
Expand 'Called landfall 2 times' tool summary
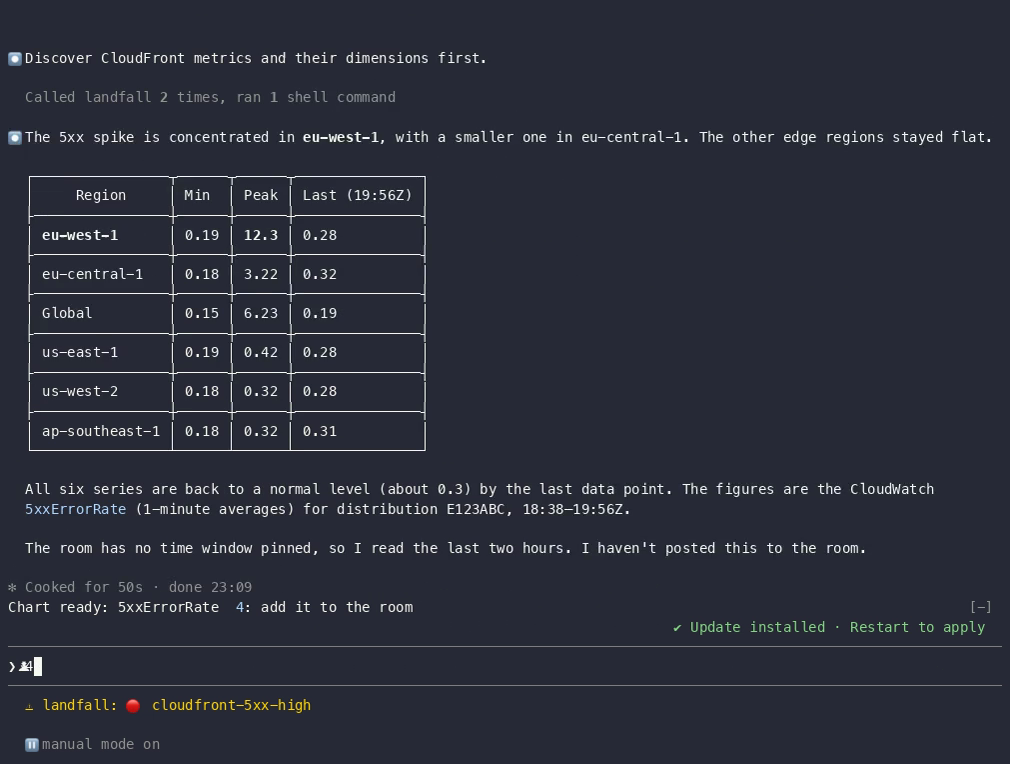coord(210,97)
